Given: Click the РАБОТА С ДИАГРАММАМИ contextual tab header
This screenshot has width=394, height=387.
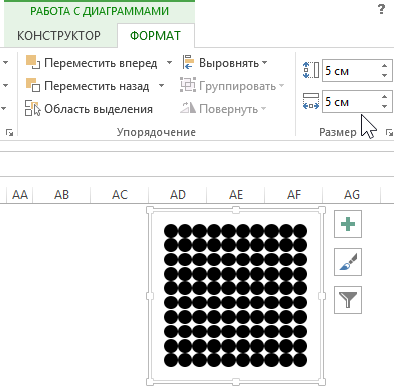Looking at the screenshot, I should coord(99,11).
